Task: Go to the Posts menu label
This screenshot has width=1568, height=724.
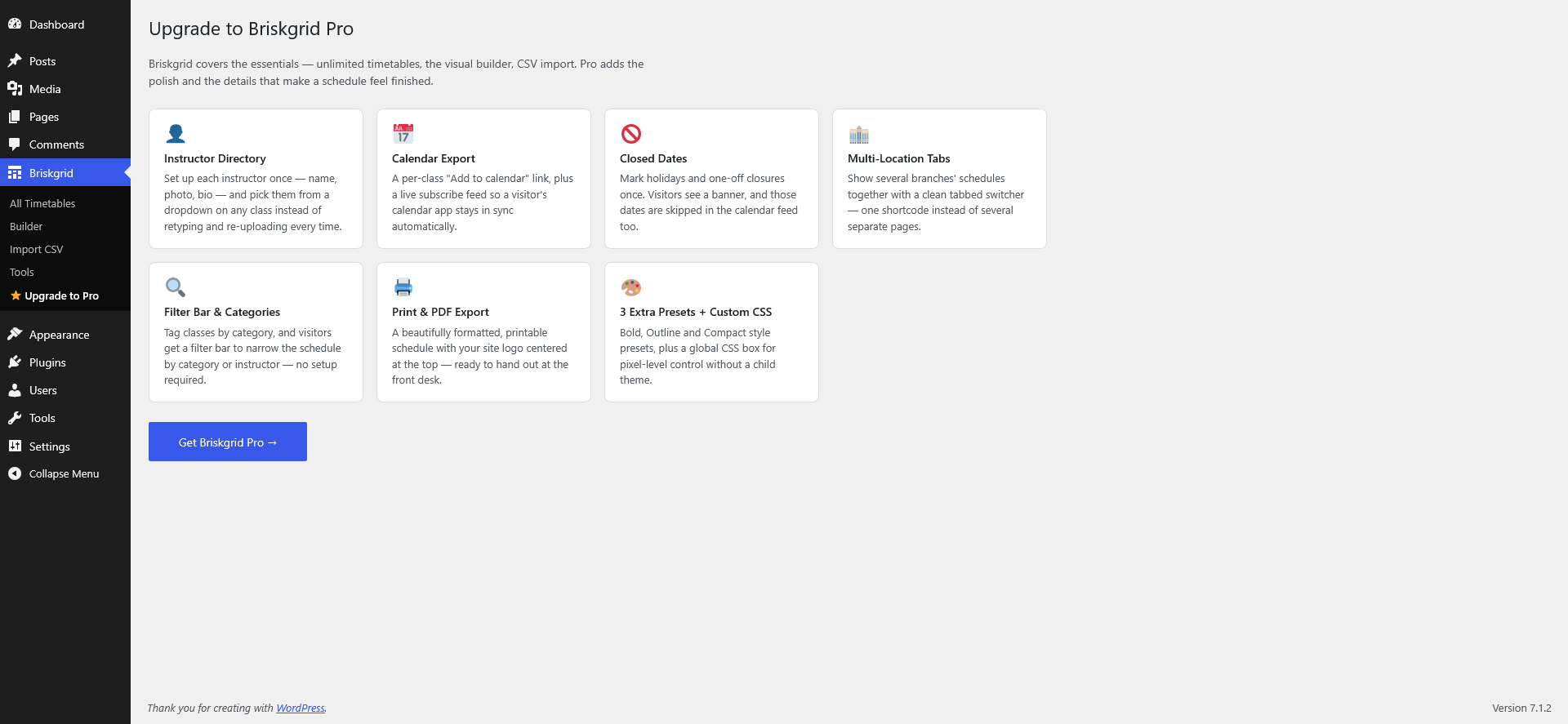Action: pos(42,61)
